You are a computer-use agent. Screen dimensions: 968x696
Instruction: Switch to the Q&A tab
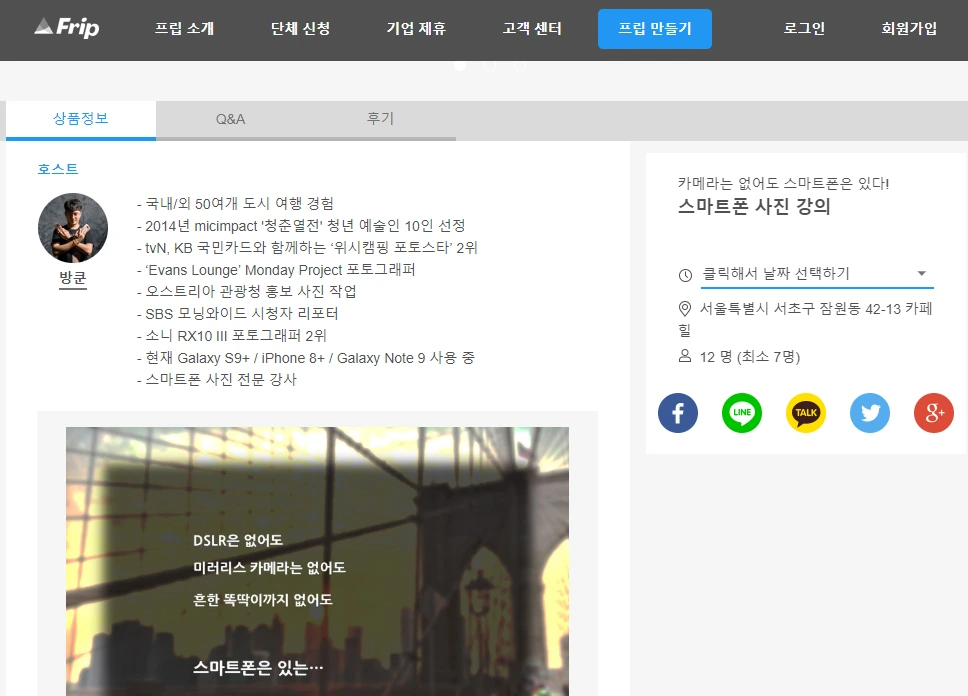231,118
